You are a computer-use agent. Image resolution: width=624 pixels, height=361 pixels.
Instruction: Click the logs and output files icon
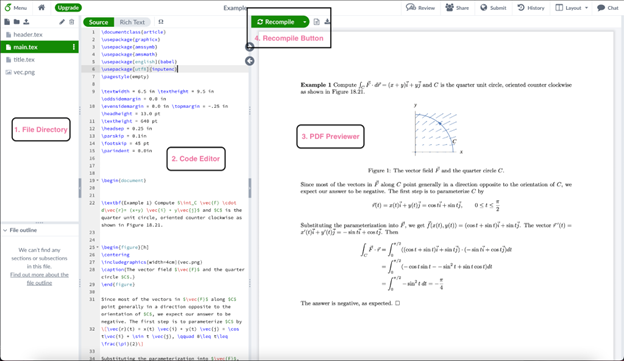pyautogui.click(x=316, y=22)
